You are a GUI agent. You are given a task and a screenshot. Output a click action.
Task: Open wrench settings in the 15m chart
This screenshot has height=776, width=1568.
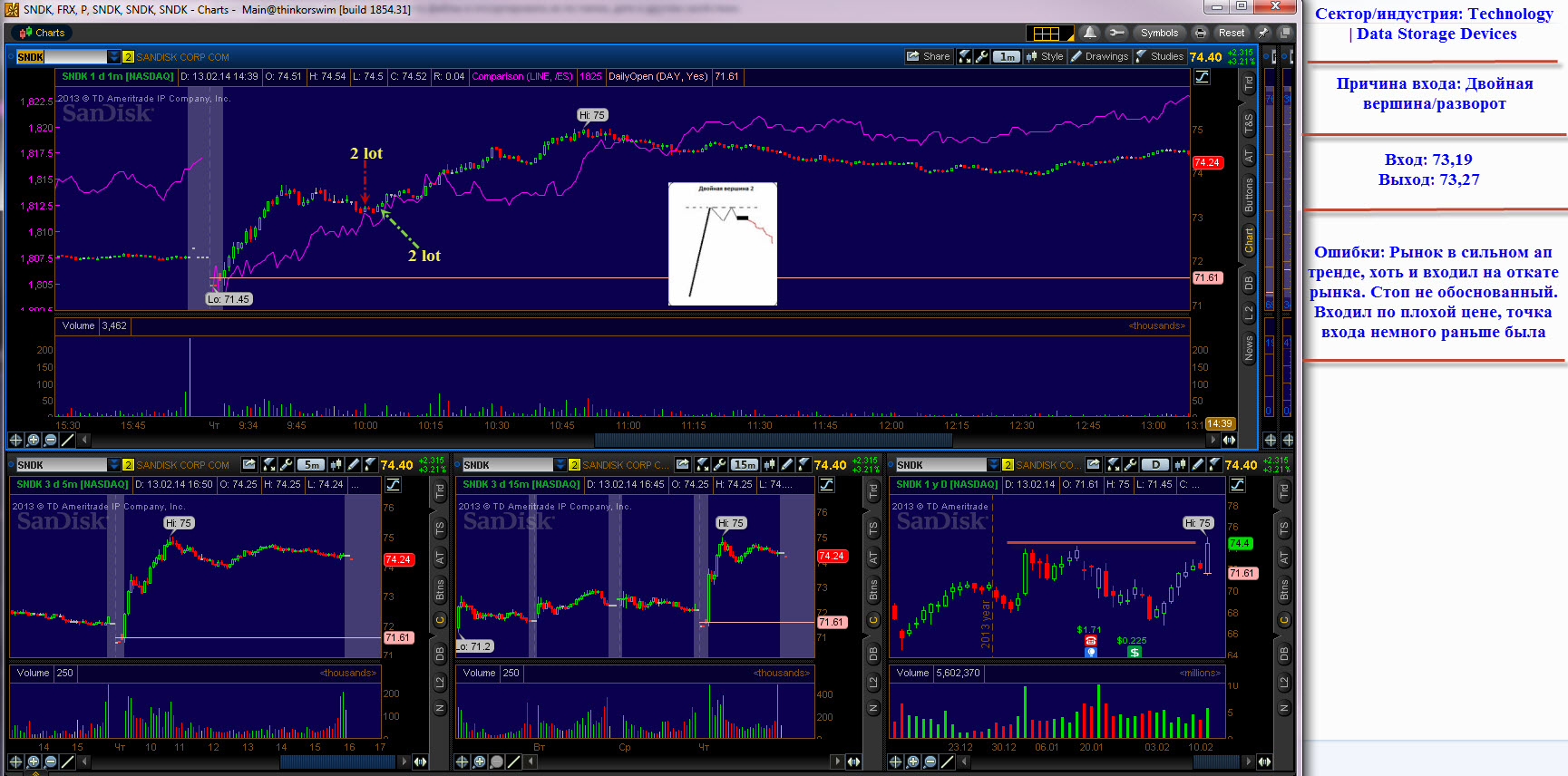tap(720, 464)
